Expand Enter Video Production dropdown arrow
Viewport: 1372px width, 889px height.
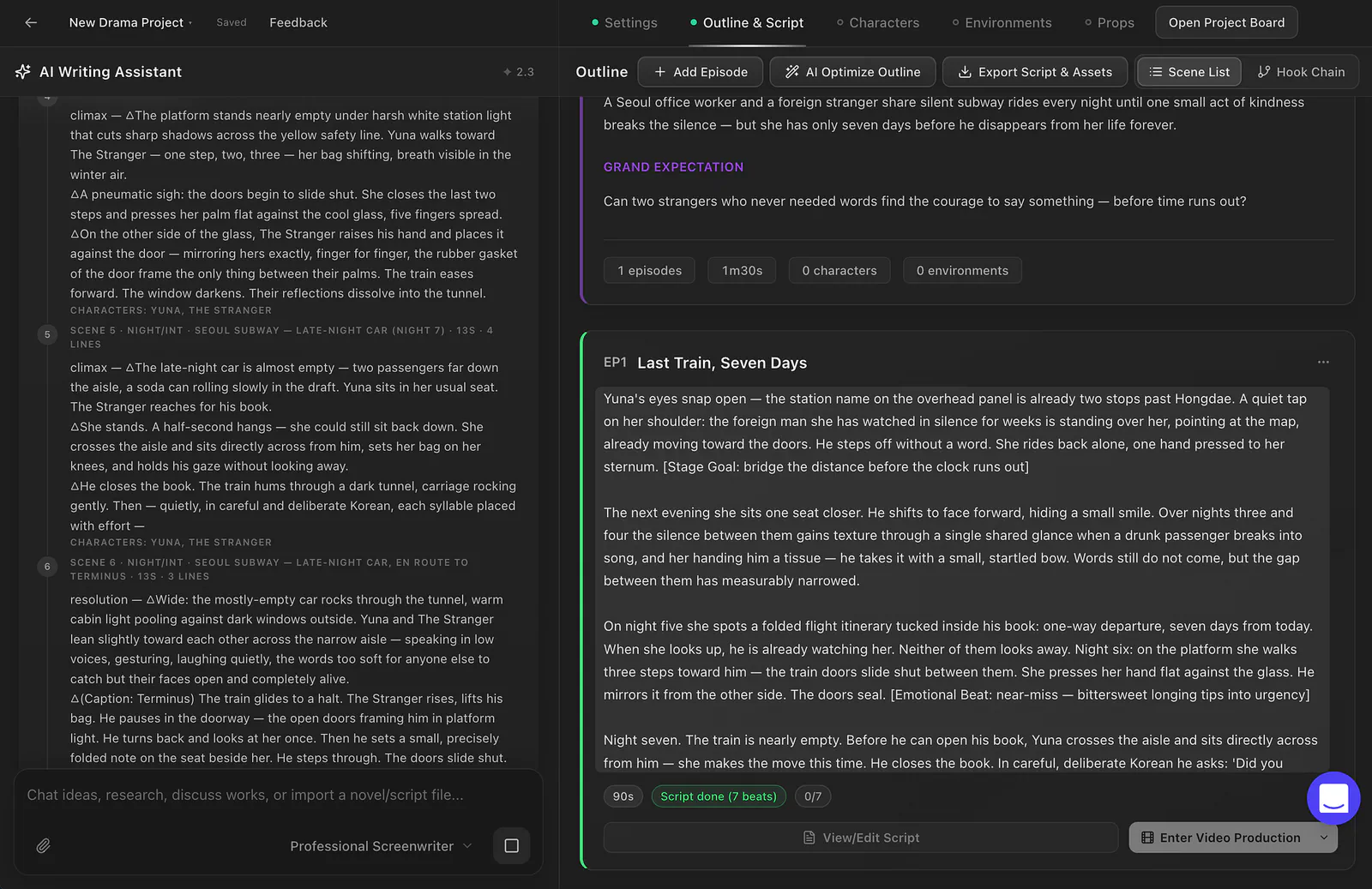coord(1324,838)
